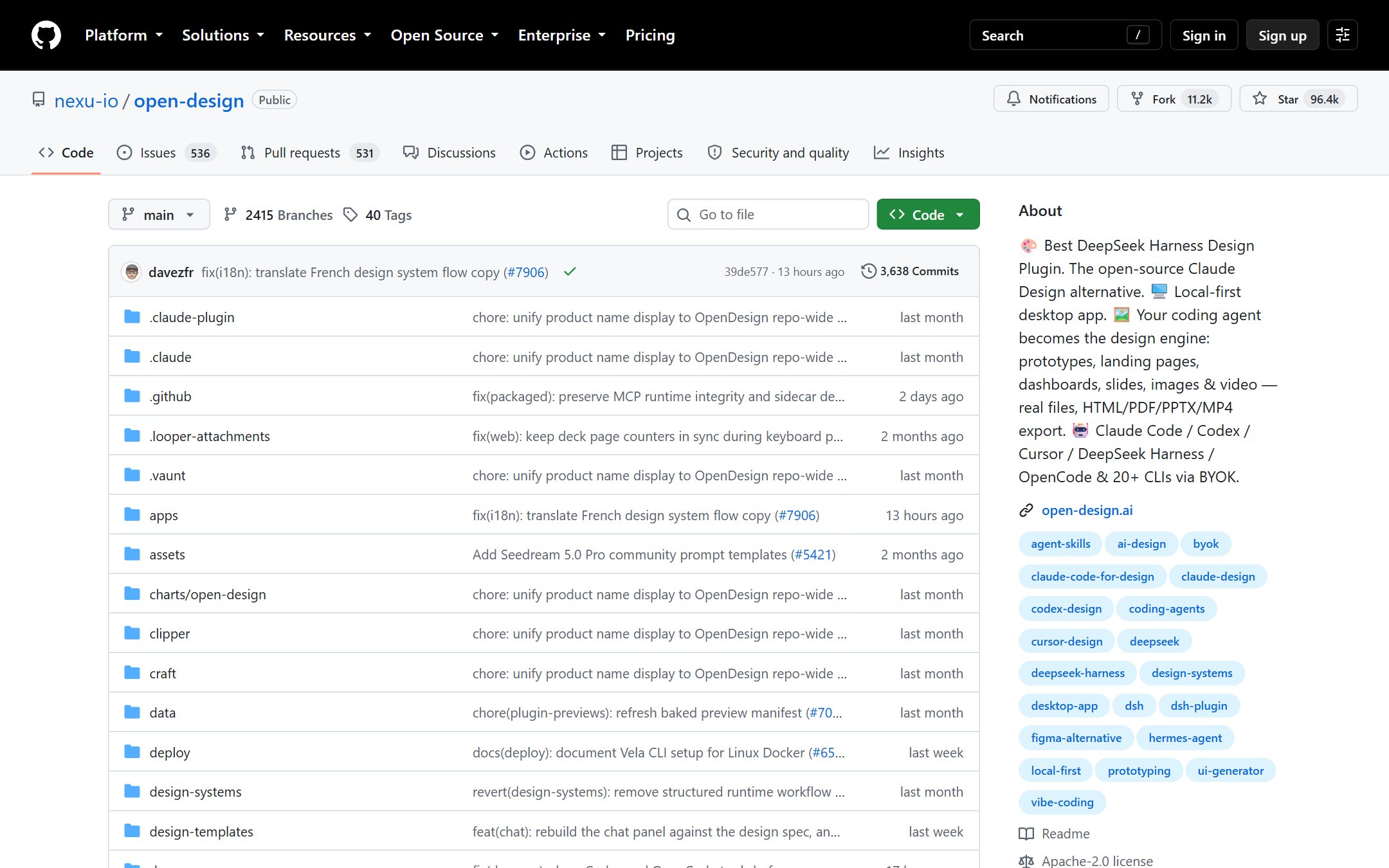1389x868 pixels.
Task: Click the folder icon for assets
Action: tap(132, 554)
